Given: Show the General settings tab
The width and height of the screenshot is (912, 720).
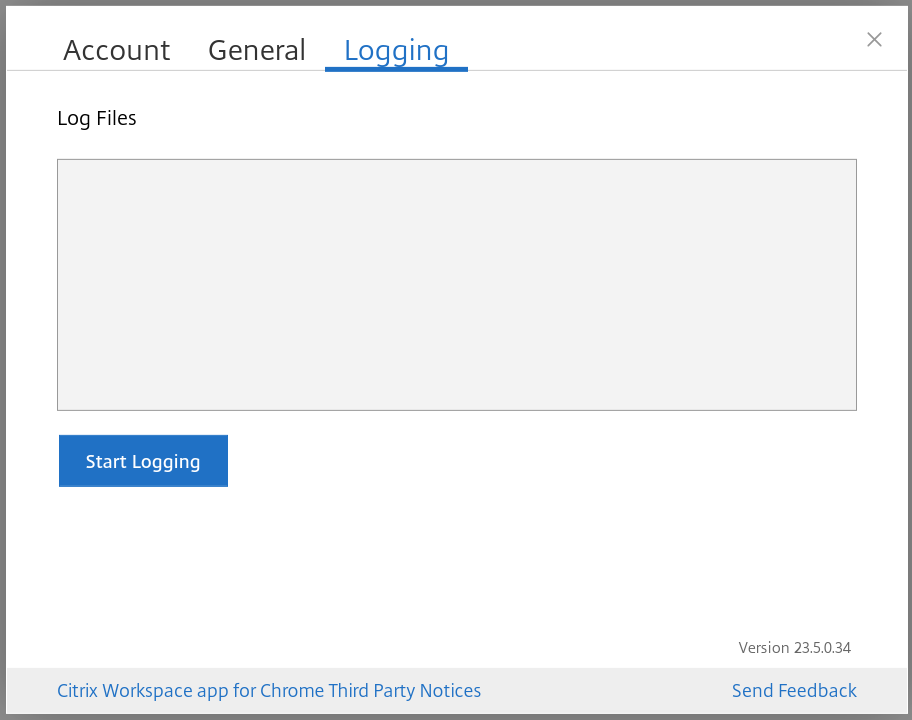Looking at the screenshot, I should (x=257, y=50).
